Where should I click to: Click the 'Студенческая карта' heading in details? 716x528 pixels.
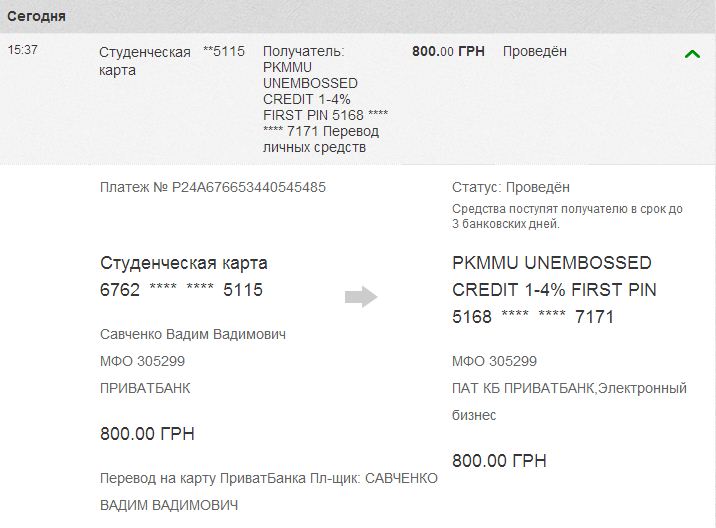(184, 263)
